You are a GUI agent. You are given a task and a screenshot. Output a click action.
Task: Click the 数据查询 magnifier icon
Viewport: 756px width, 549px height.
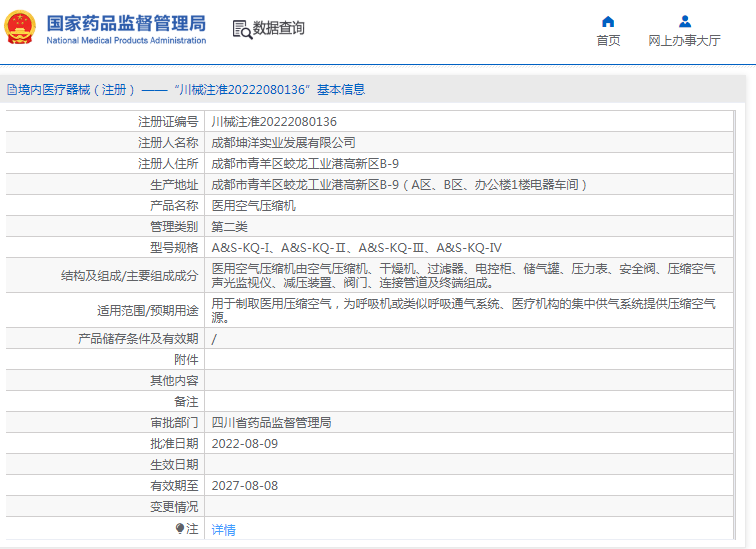click(x=241, y=29)
